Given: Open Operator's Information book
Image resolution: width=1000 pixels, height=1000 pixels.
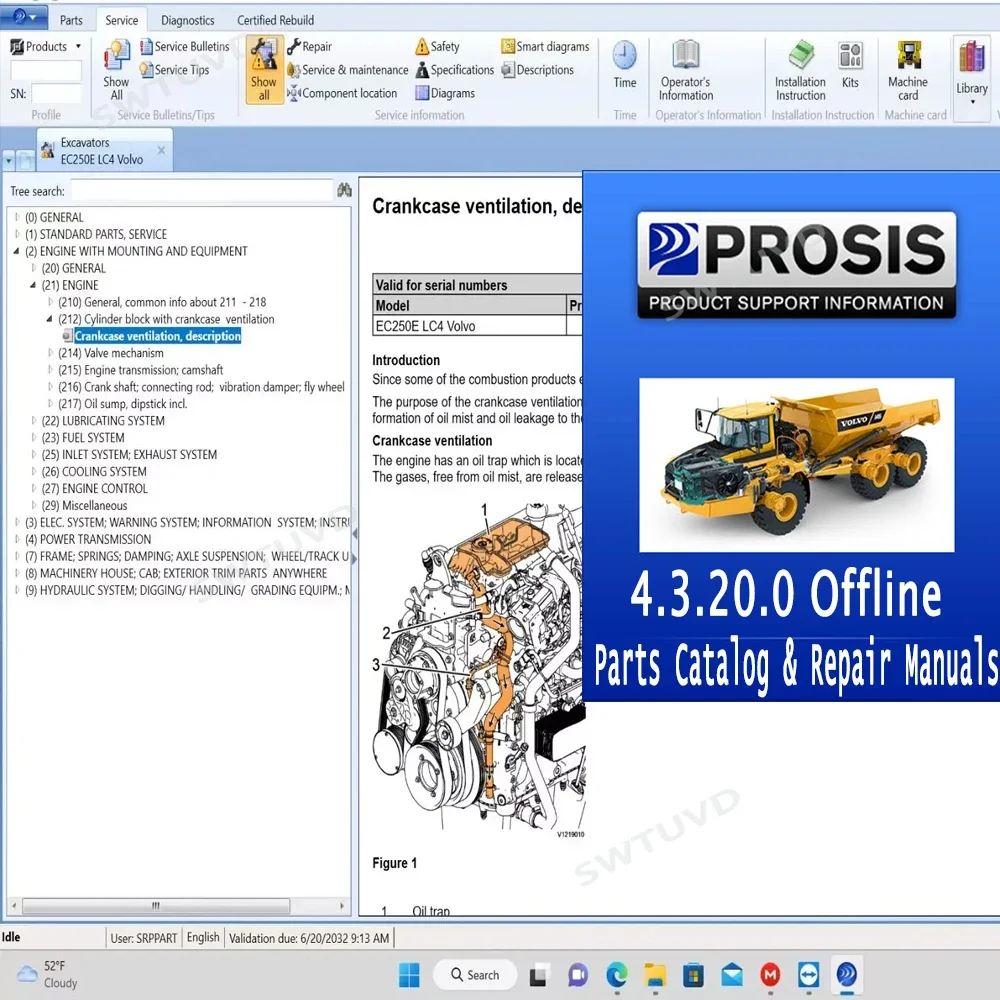Looking at the screenshot, I should tap(686, 70).
